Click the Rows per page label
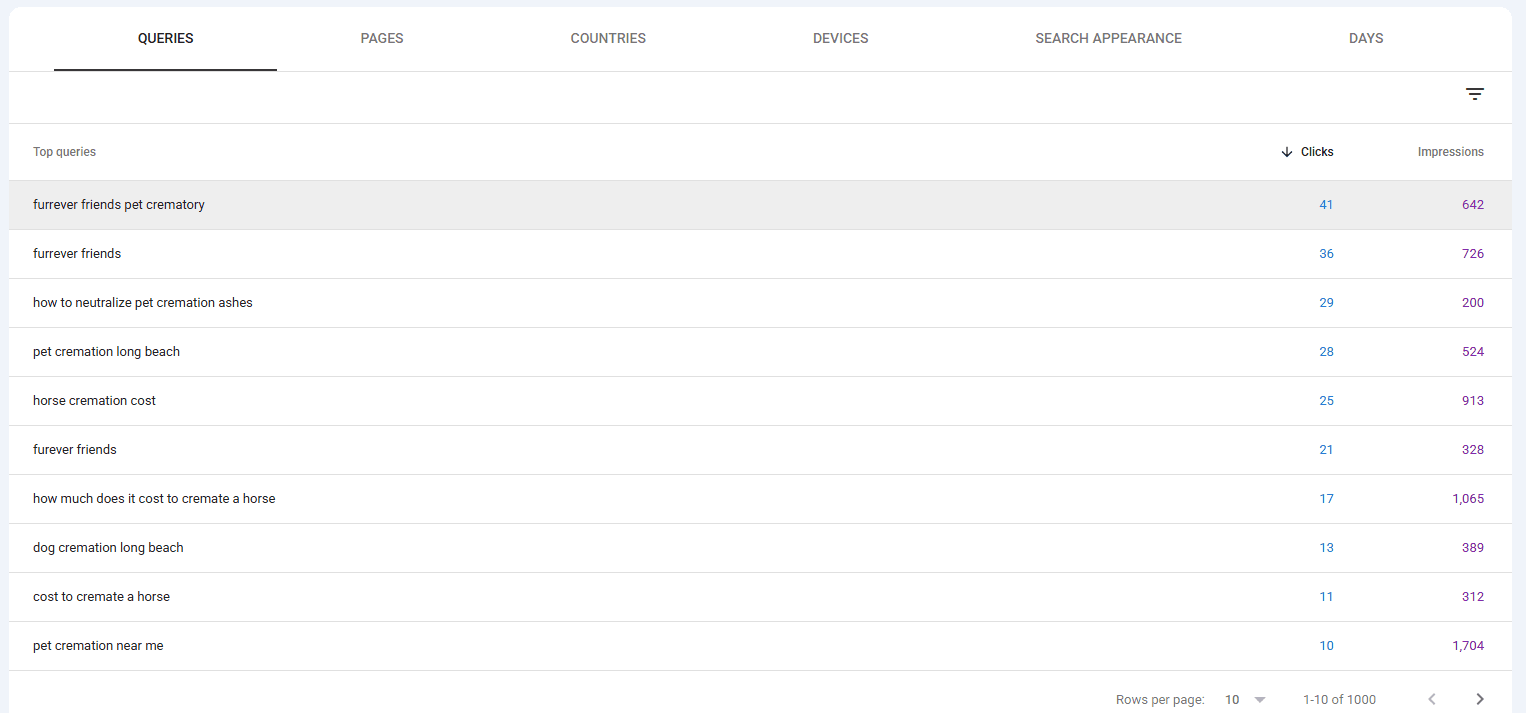 click(x=1160, y=700)
